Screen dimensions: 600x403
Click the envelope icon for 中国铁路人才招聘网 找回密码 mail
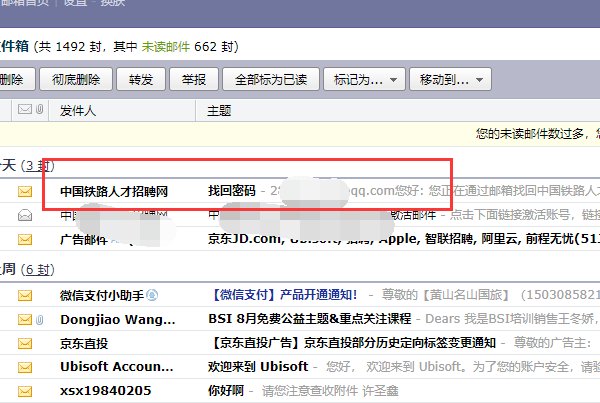(25, 191)
